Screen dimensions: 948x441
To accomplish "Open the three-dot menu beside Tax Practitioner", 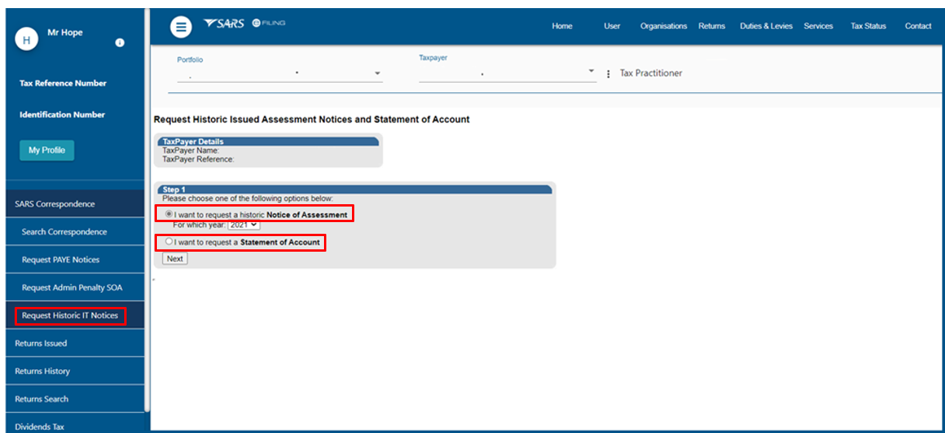I will (x=608, y=74).
